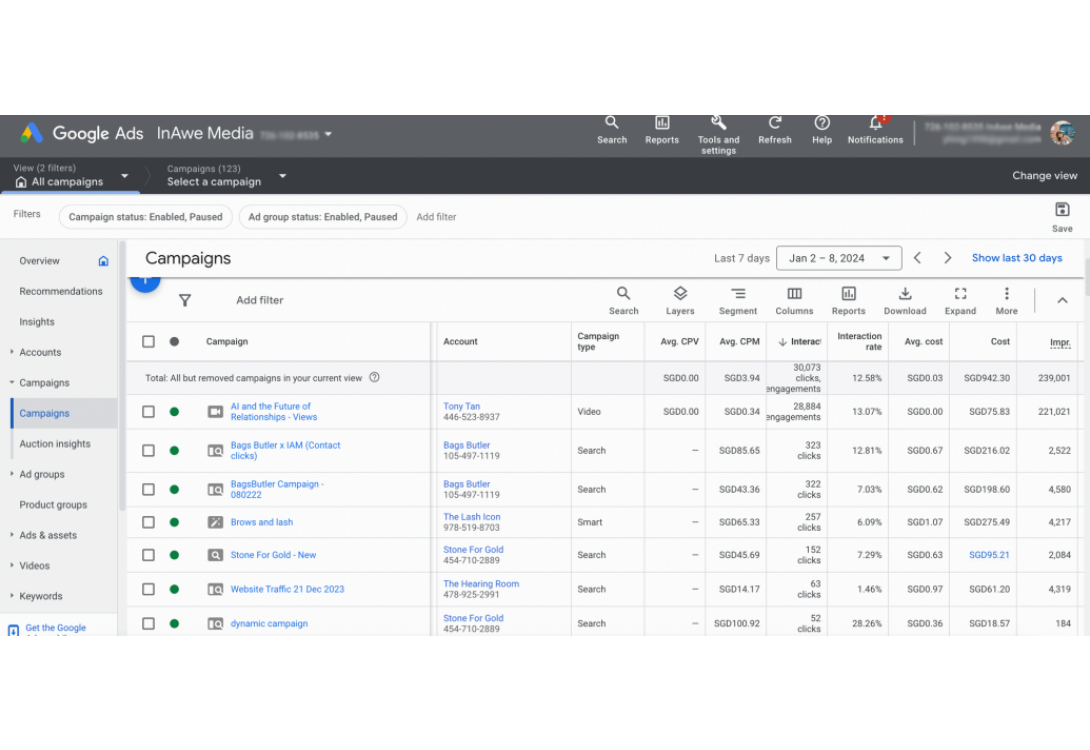This screenshot has height=750, width=1090.
Task: Open The Hearing Room account link
Action: pos(481,584)
